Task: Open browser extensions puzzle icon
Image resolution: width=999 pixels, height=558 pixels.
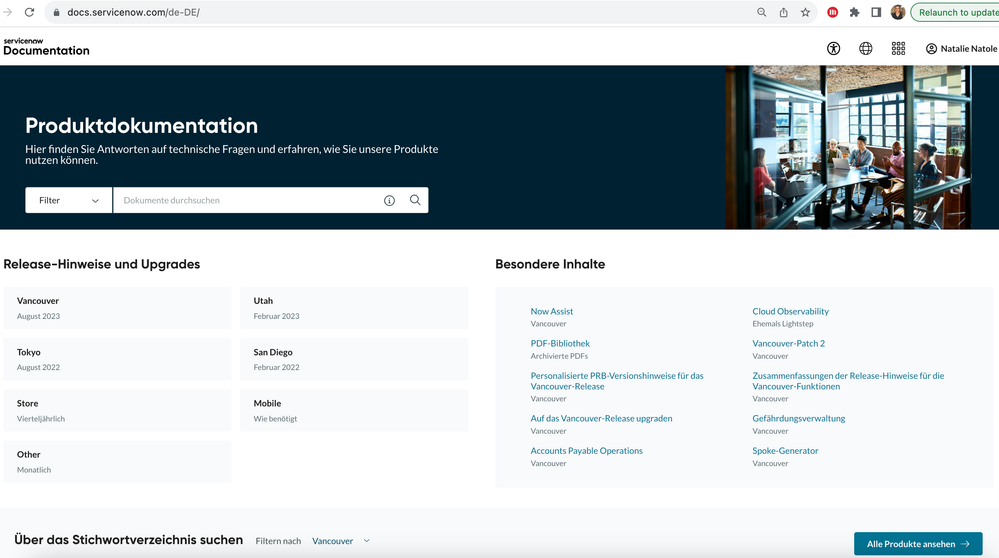Action: coord(854,12)
